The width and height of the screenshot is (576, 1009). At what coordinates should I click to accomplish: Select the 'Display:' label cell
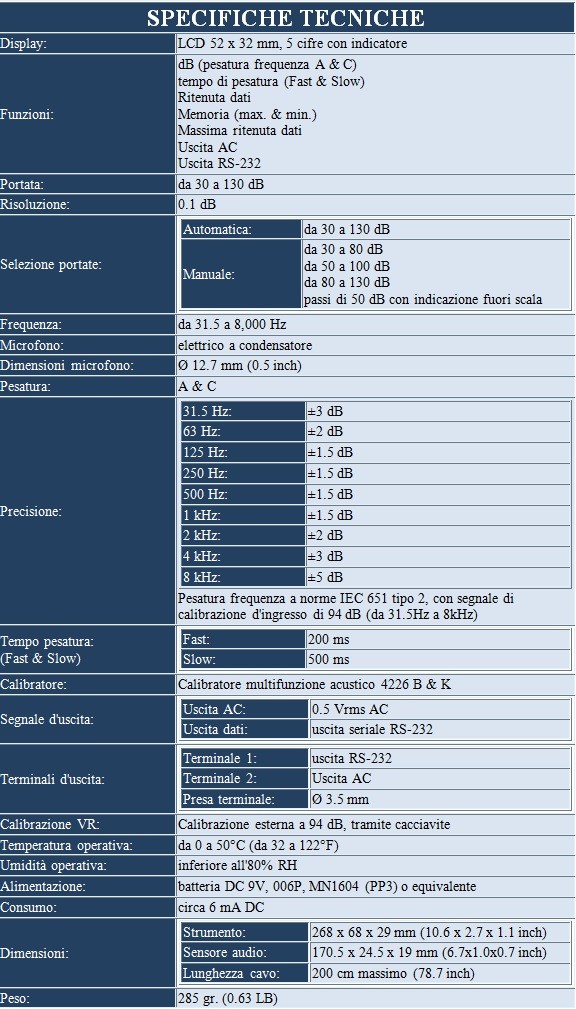tap(88, 44)
